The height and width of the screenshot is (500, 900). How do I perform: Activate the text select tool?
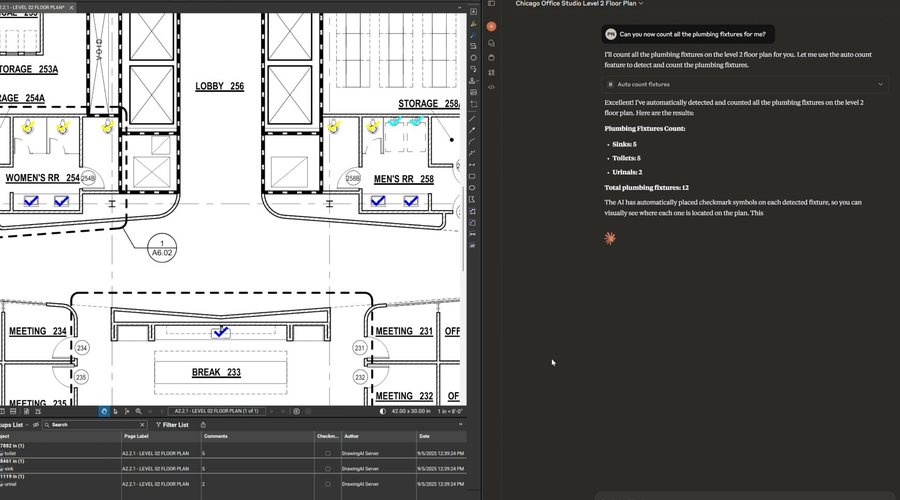point(127,411)
